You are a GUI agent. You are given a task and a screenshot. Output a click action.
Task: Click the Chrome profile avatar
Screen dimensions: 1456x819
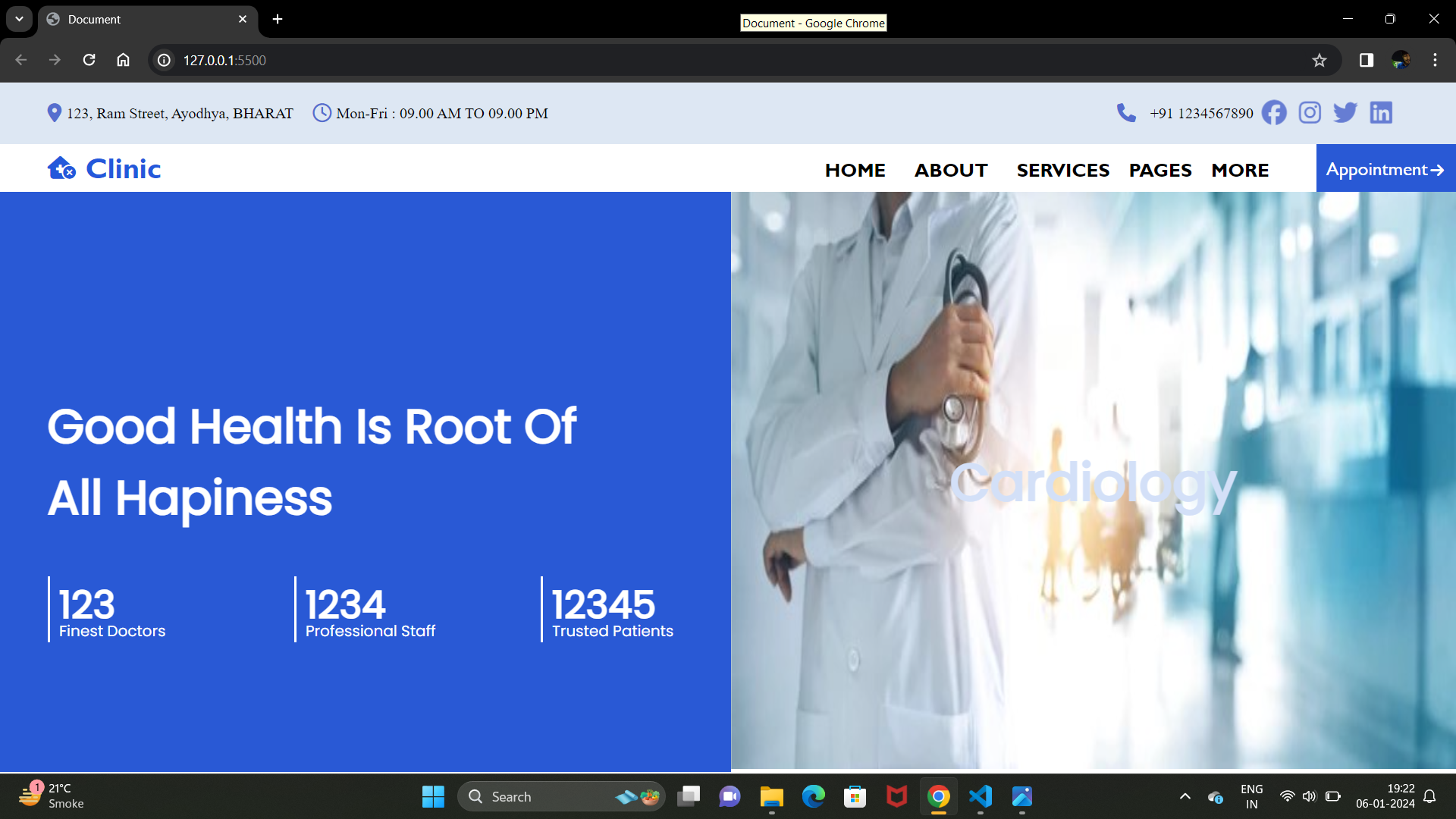(1401, 60)
